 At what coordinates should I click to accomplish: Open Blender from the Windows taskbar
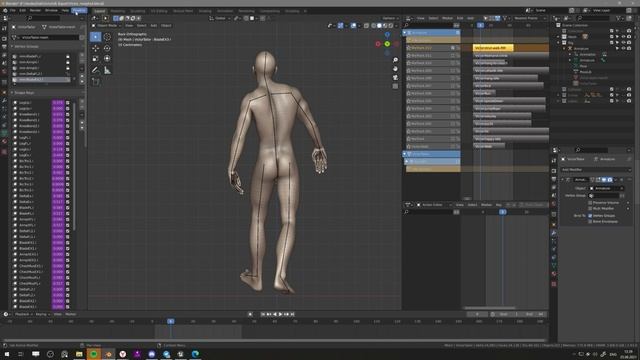108,354
